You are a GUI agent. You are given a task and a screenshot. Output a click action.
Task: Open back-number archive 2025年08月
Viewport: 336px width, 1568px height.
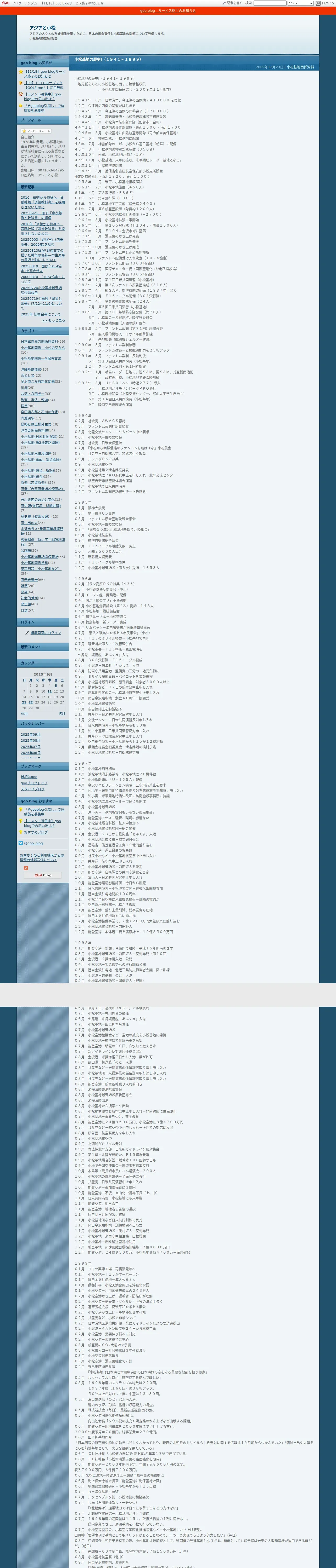click(31, 741)
